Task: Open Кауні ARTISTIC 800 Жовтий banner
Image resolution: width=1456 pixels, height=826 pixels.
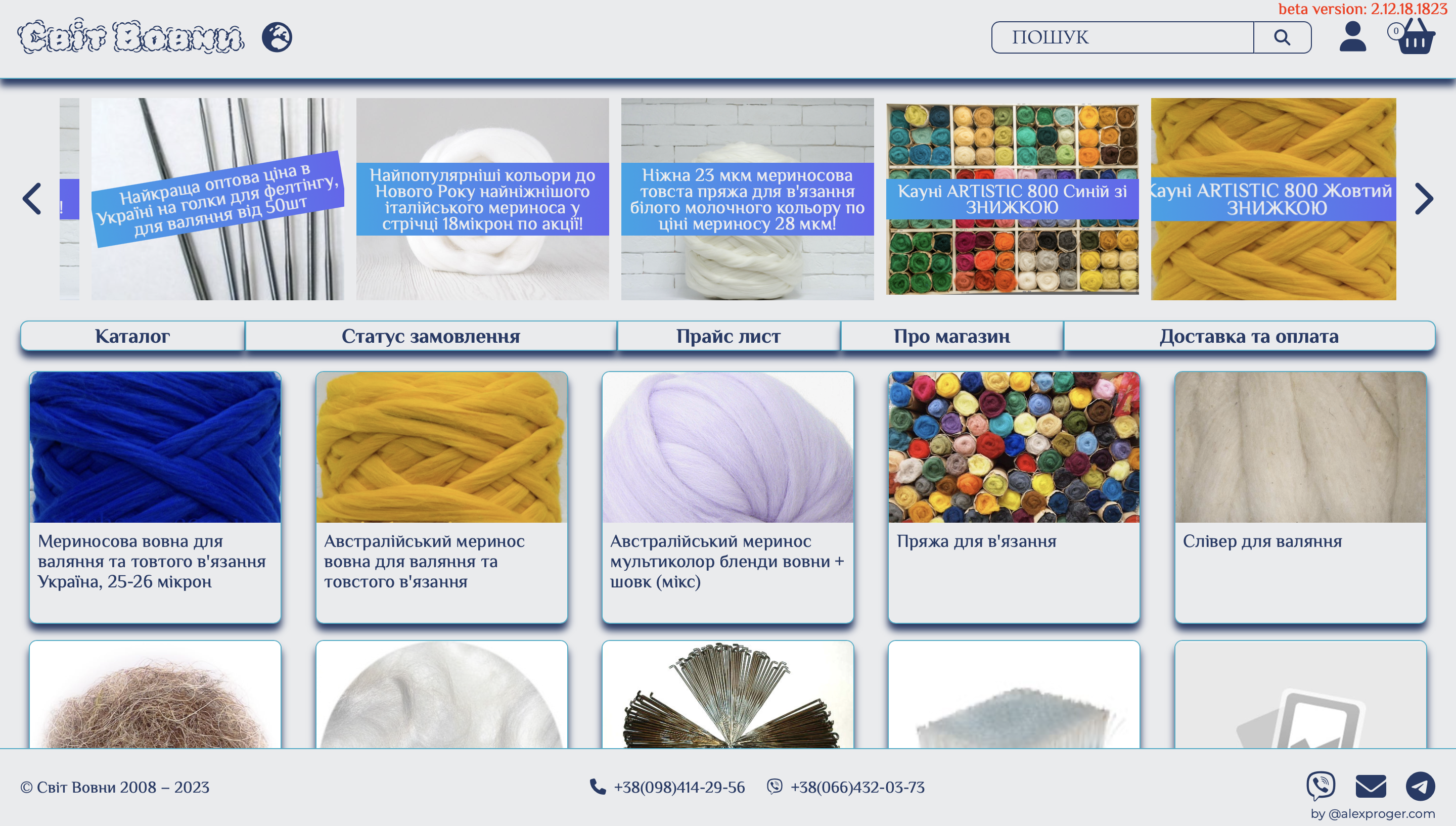Action: (x=1273, y=199)
